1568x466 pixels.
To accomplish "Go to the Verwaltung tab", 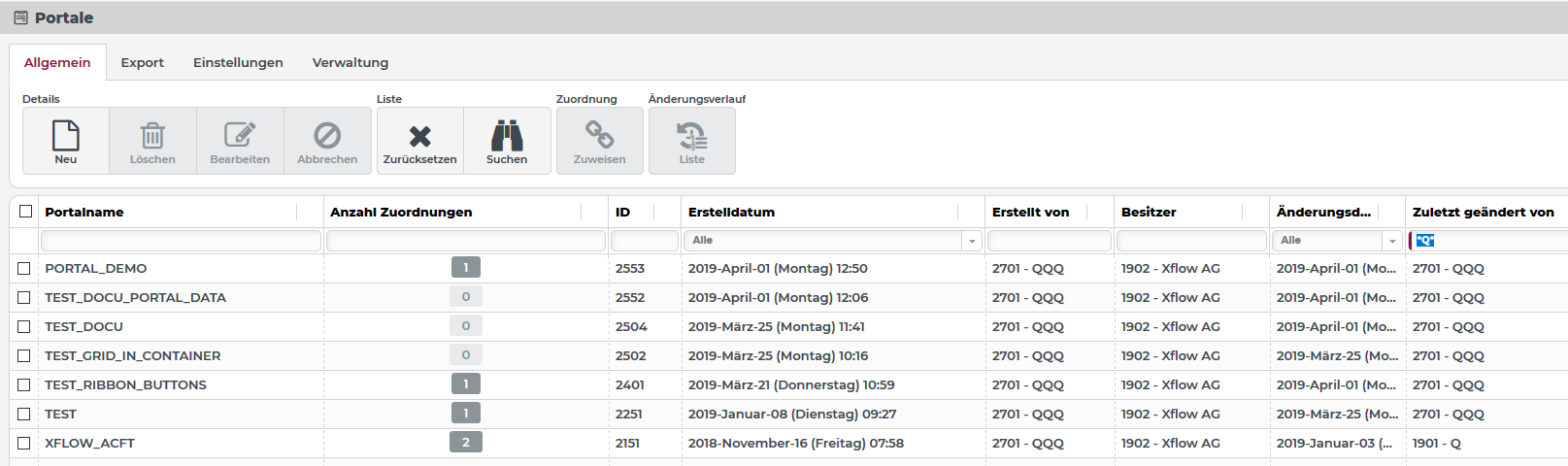I will (x=350, y=63).
